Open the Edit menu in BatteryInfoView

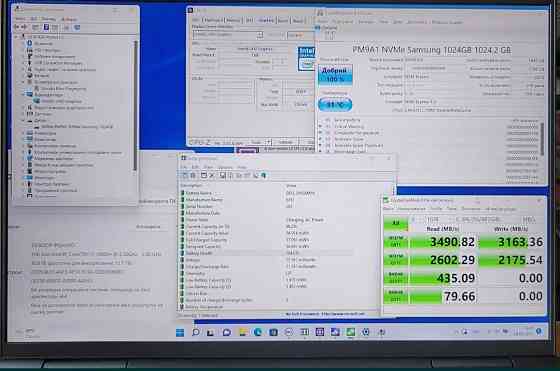[195, 167]
